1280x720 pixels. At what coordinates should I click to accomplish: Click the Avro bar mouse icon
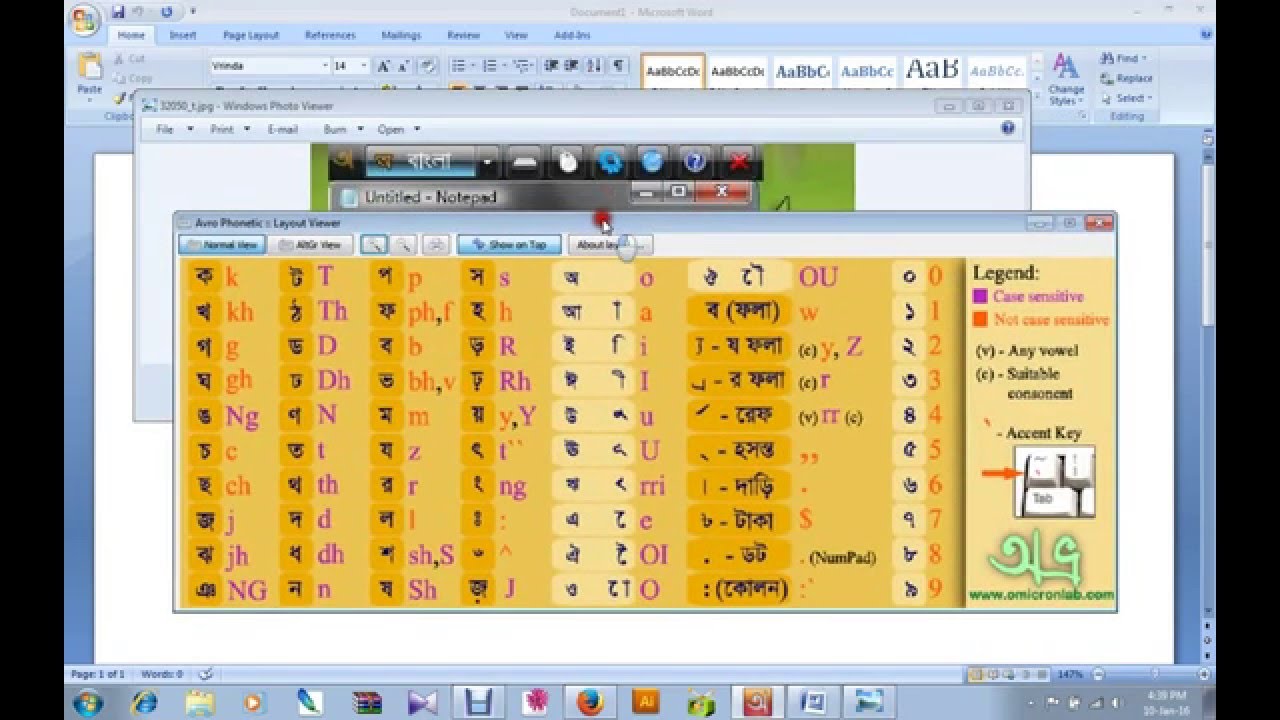pos(568,161)
